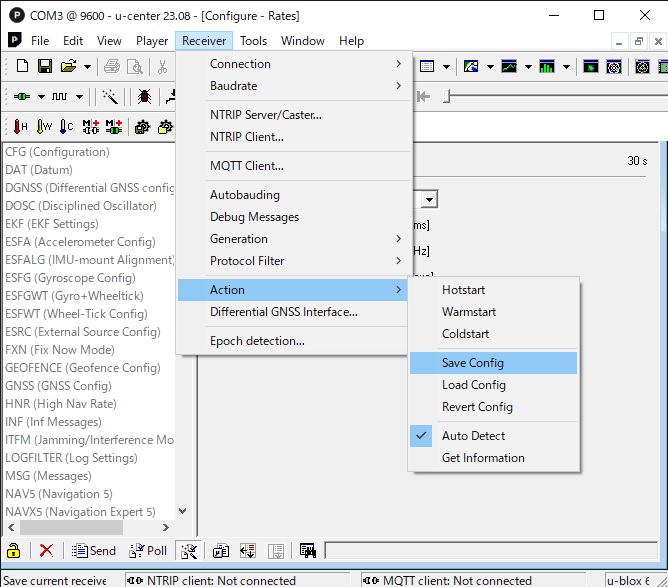Open dropdown arrow beside histogram view icon
This screenshot has width=668, height=587.
coord(566,67)
